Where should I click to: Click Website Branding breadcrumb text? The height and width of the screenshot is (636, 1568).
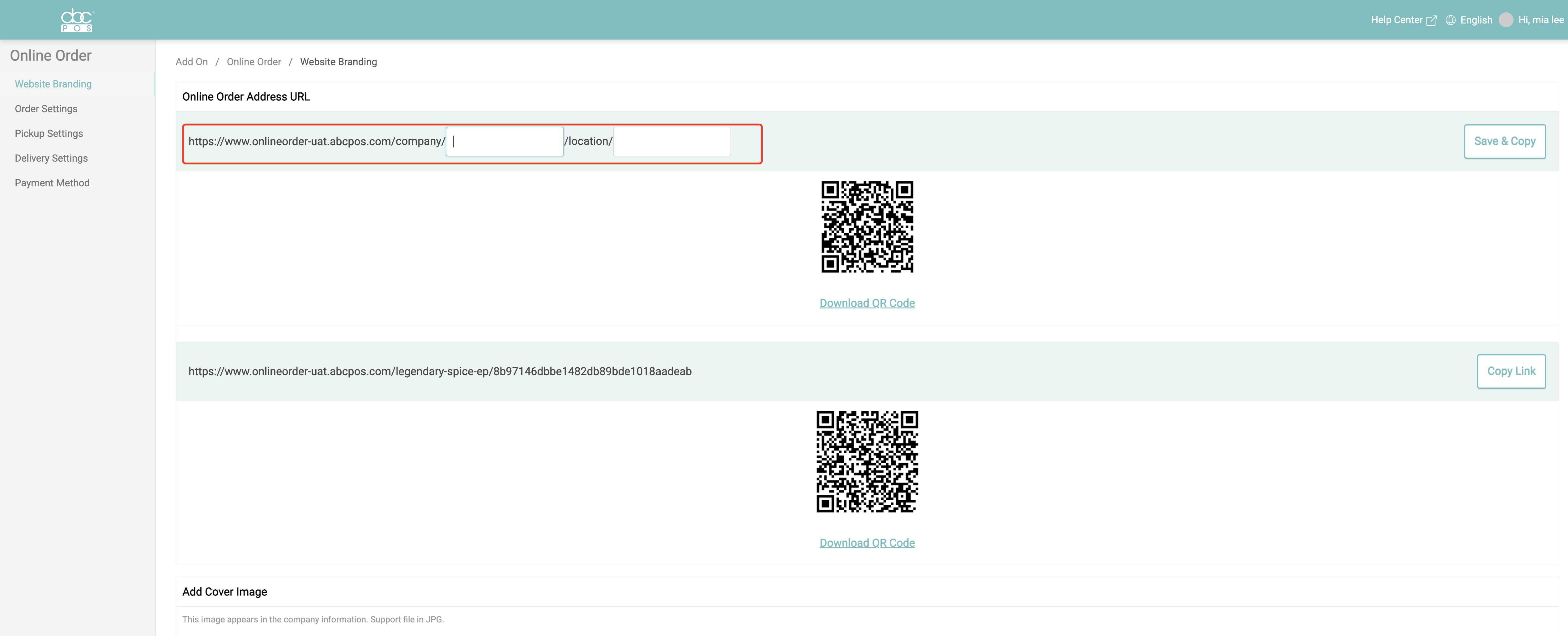(x=339, y=62)
